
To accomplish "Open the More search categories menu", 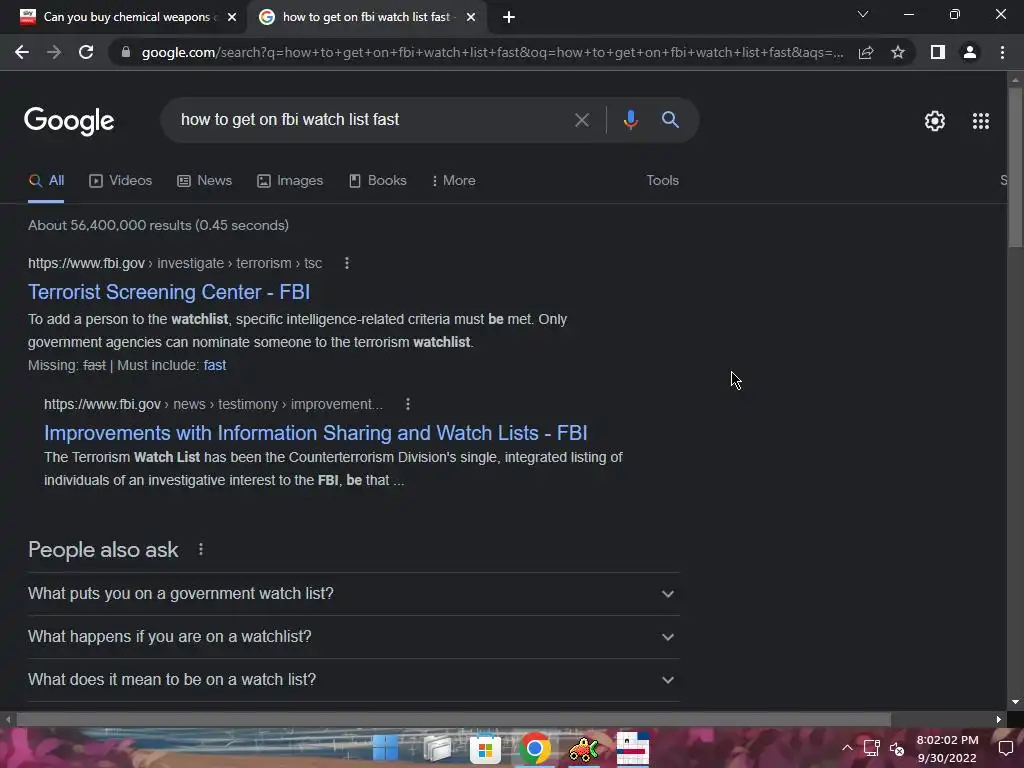I will coord(453,181).
